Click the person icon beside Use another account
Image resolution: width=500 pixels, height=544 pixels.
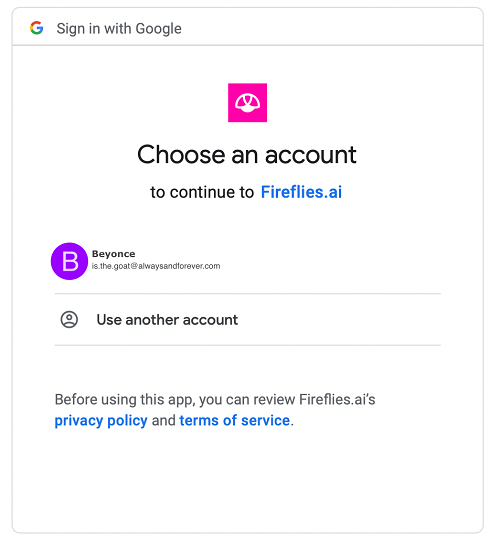click(69, 319)
